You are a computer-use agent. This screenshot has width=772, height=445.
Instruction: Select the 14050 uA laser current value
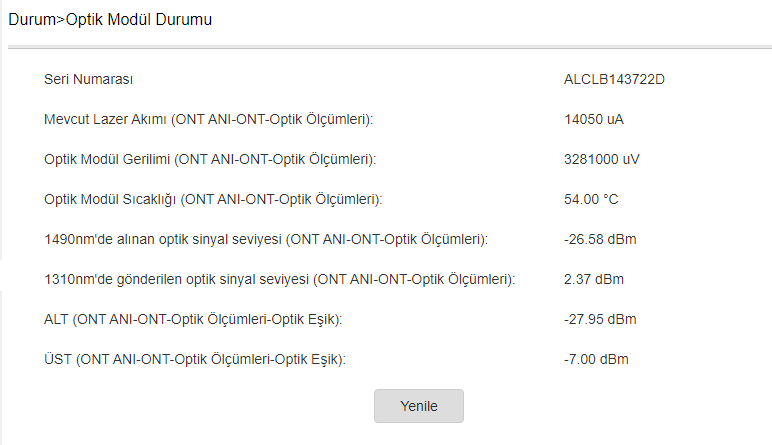pyautogui.click(x=594, y=119)
